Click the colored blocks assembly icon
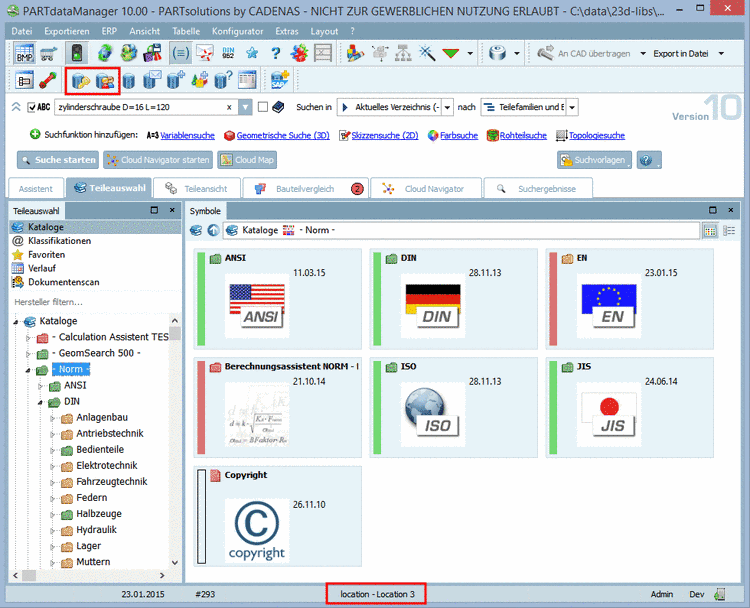This screenshot has height=608, width=750. tap(355, 53)
